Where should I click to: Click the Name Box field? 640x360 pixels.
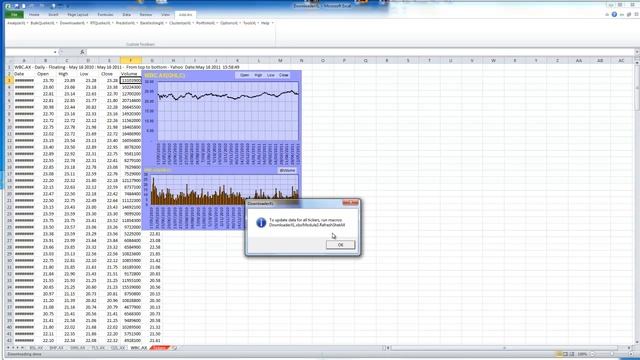point(29,52)
